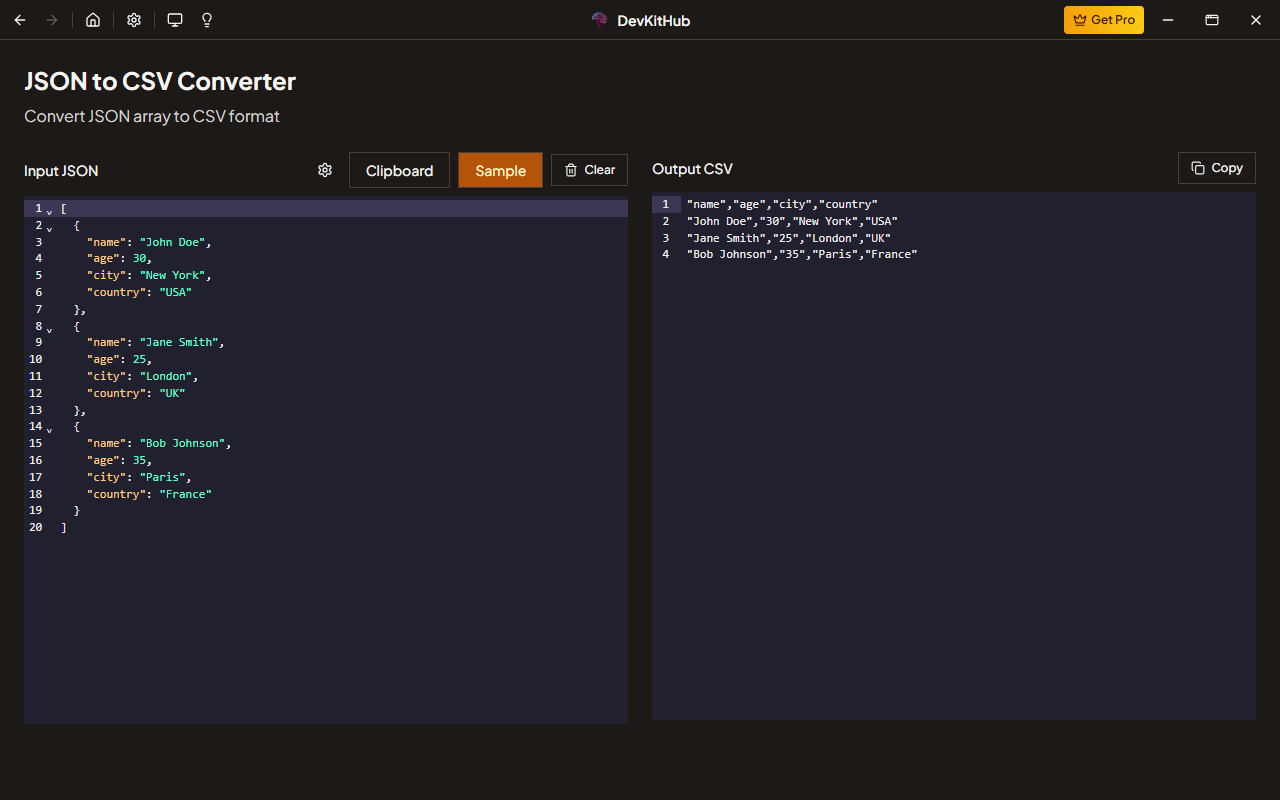Click the CSV row for Bob Johnson

[x=802, y=254]
